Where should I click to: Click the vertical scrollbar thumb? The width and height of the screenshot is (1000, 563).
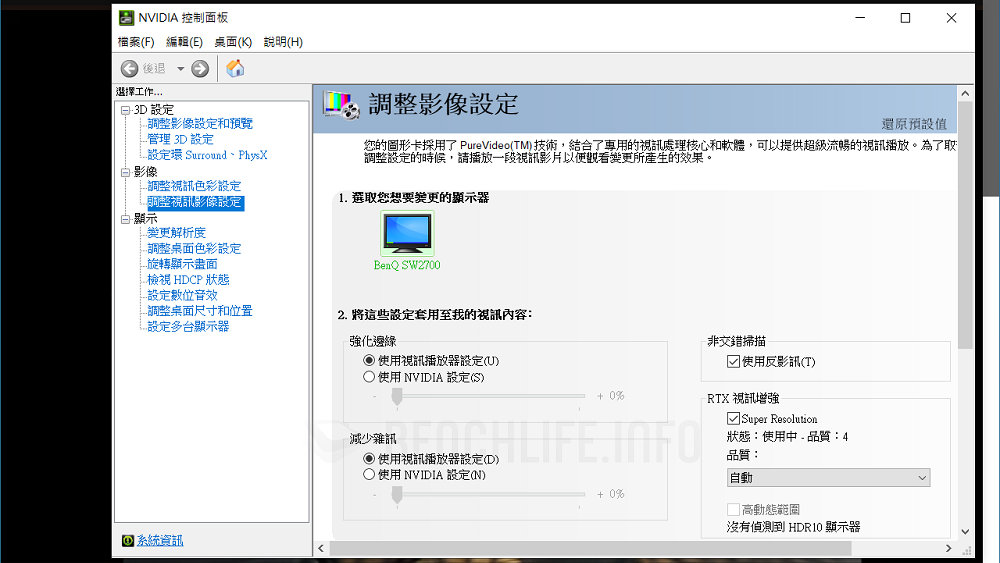(965, 224)
